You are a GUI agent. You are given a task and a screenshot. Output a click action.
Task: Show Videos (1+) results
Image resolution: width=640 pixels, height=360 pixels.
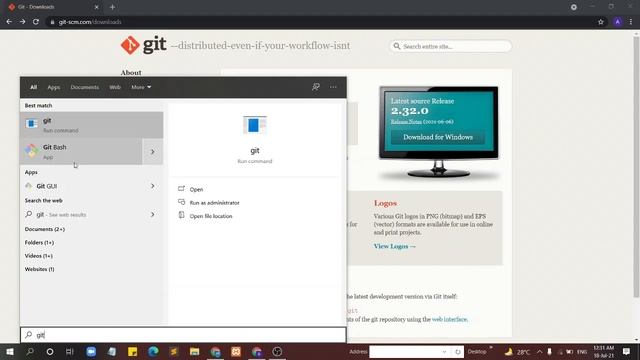click(38, 256)
